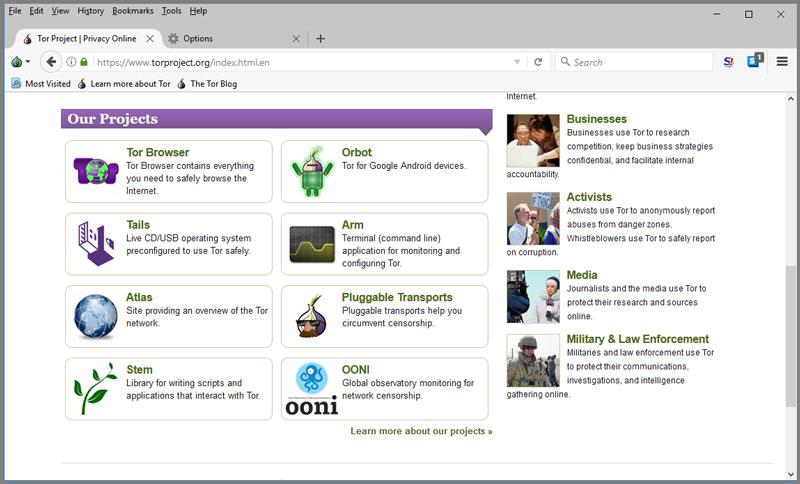Open the File menu
Image resolution: width=800 pixels, height=484 pixels.
[15, 11]
